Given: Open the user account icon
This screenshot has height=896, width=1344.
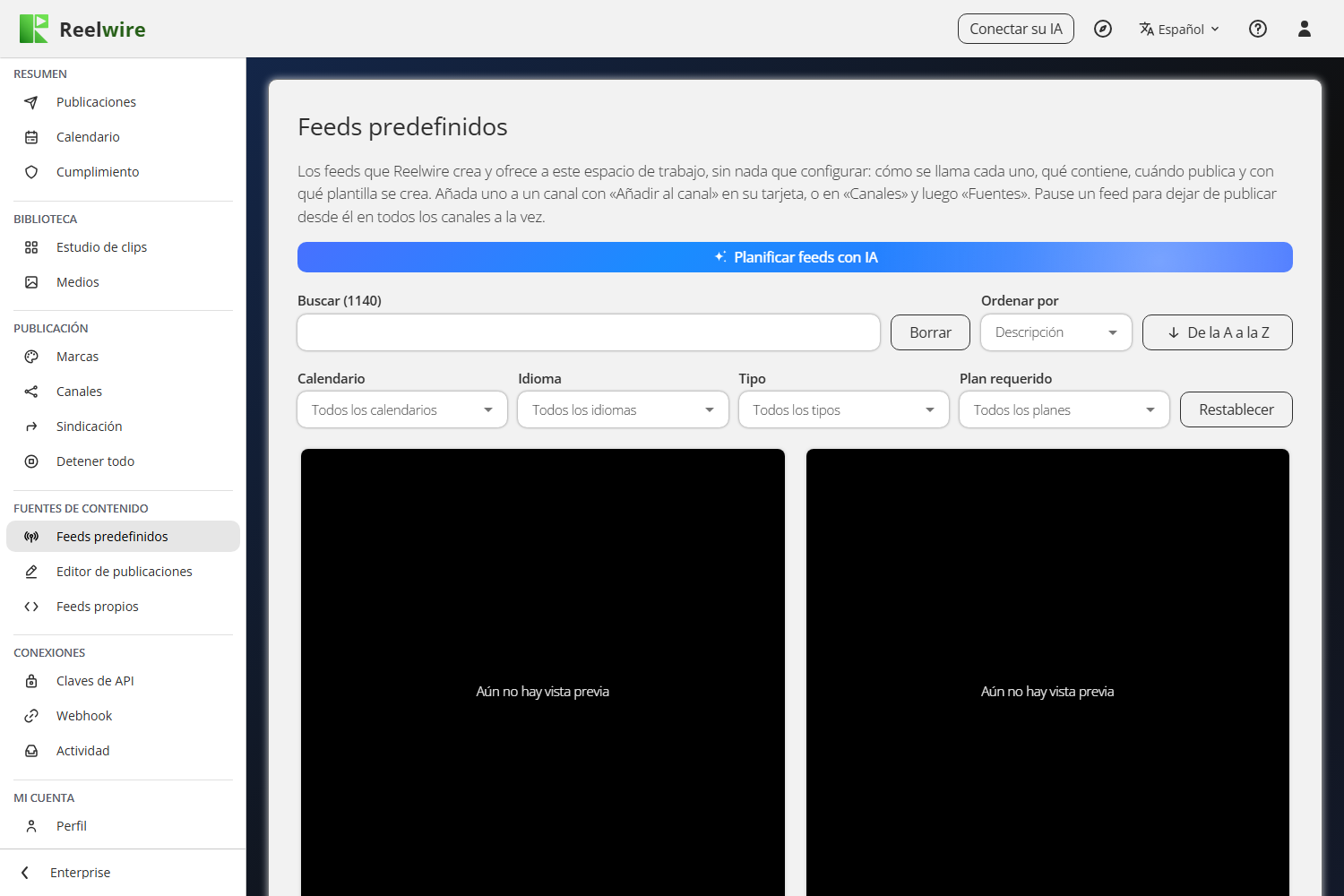Looking at the screenshot, I should pyautogui.click(x=1305, y=29).
